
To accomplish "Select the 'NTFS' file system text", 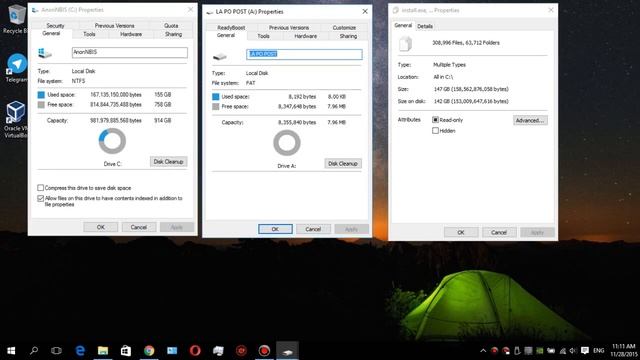I will 78,81.
